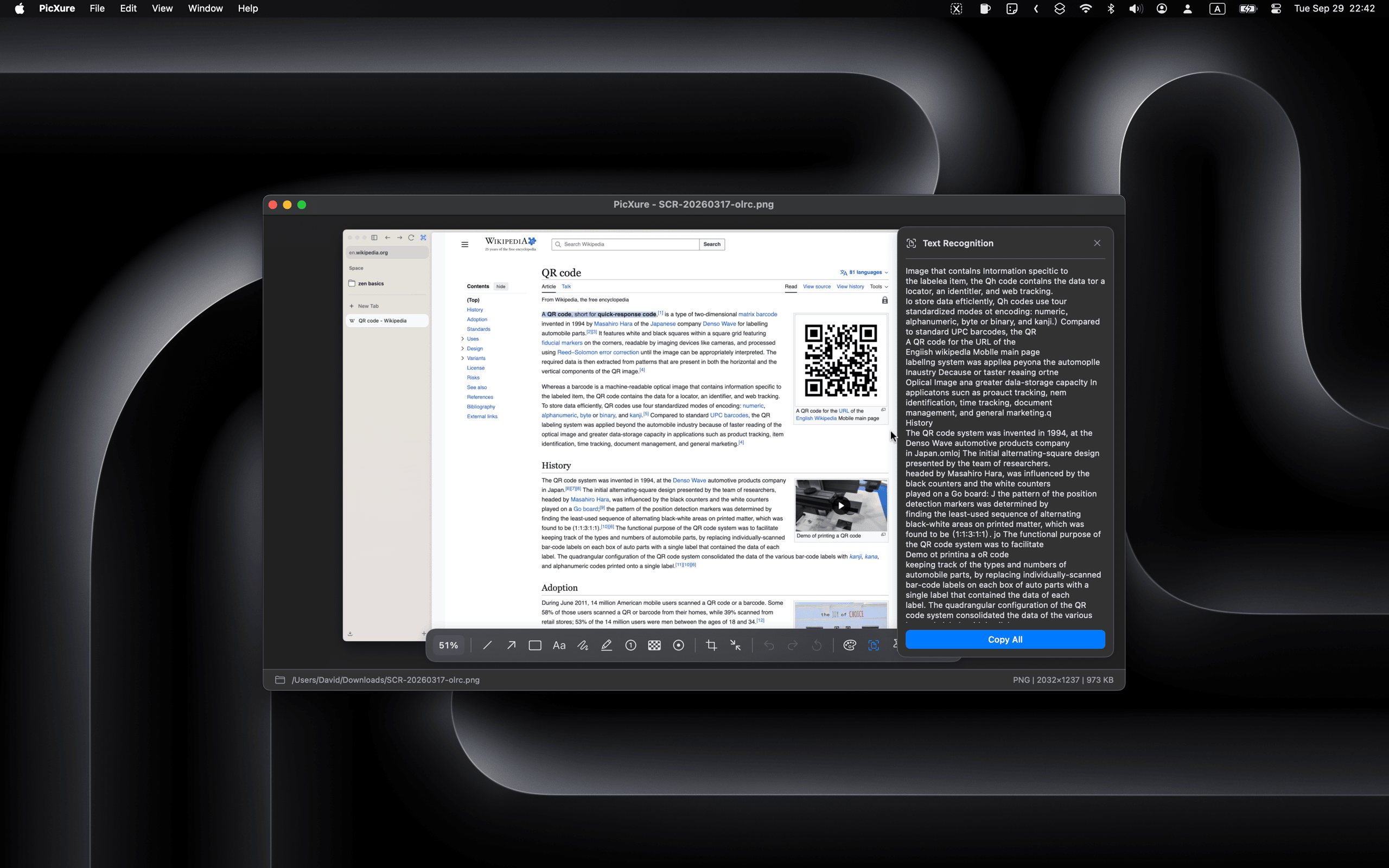The image size is (1389, 868).
Task: Select the highlighter pen tool
Action: click(607, 645)
